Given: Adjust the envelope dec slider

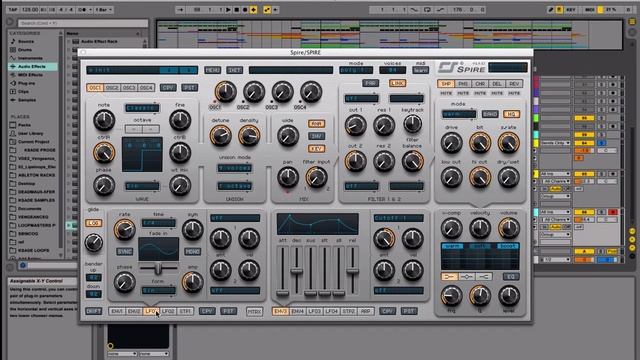Looking at the screenshot, I should 297,270.
